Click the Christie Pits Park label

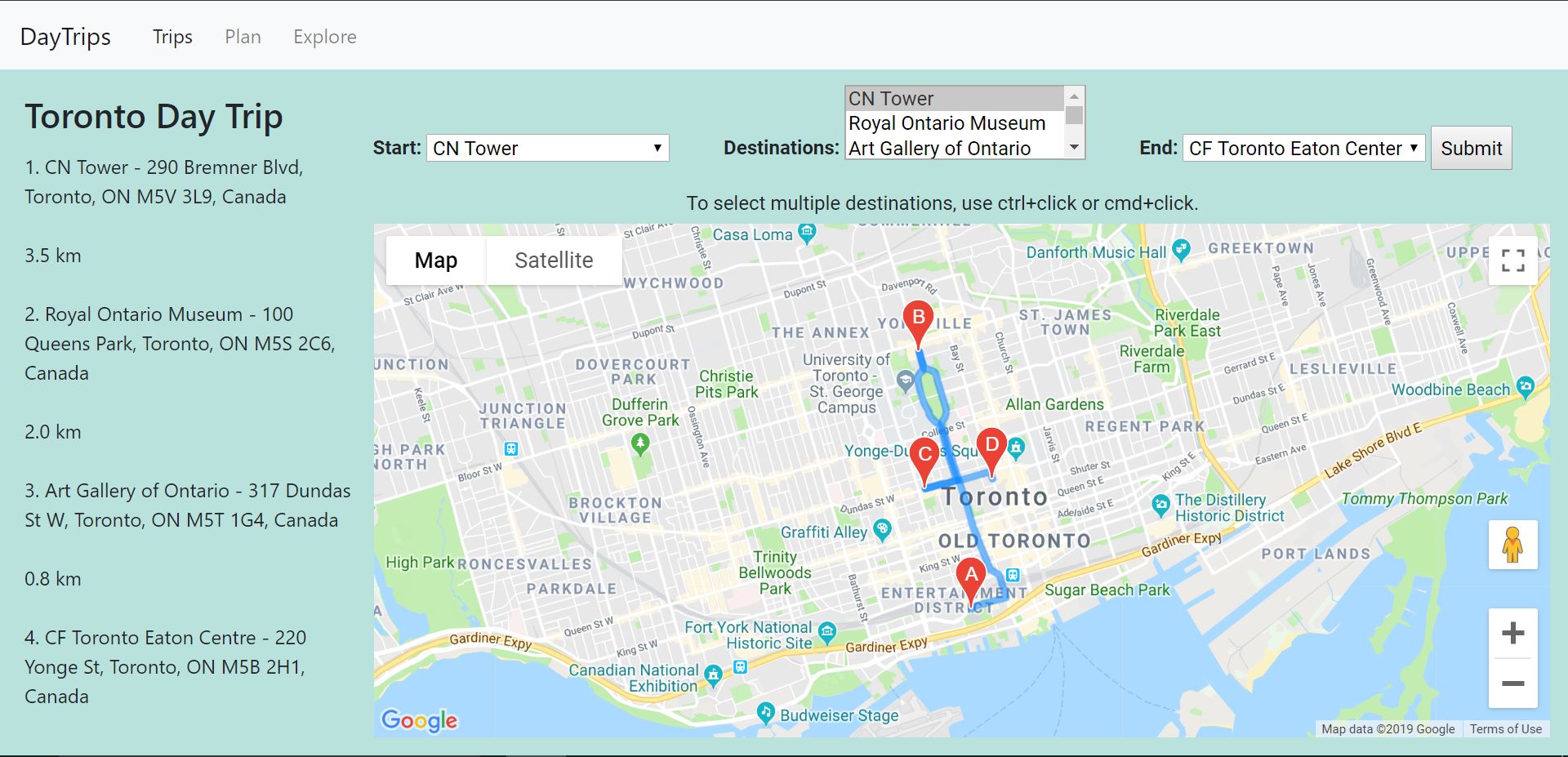coord(727,384)
